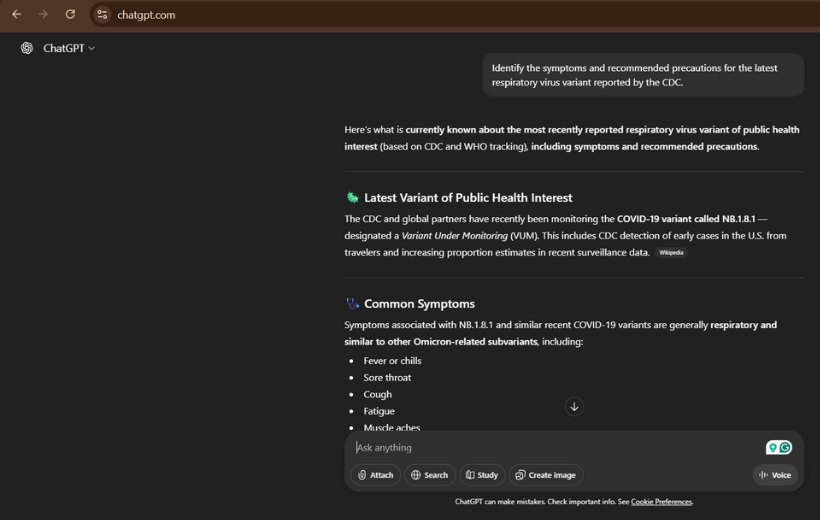The height and width of the screenshot is (520, 820).
Task: Reload the chatgpt.com page
Action: click(x=70, y=14)
